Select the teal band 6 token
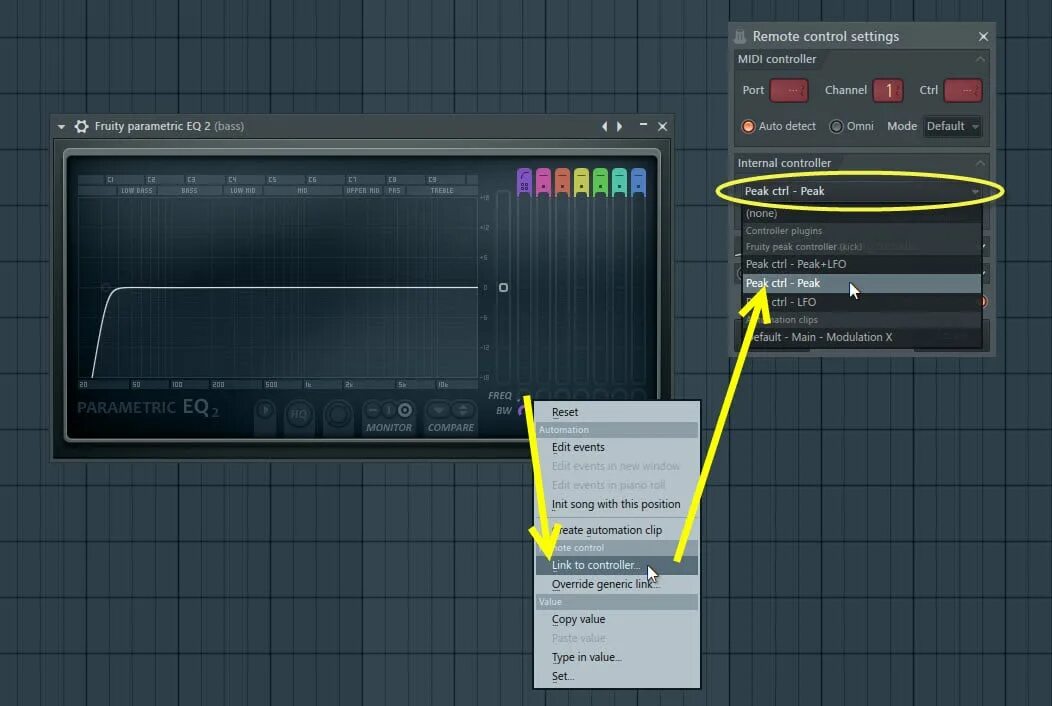Image resolution: width=1052 pixels, height=706 pixels. tap(619, 183)
